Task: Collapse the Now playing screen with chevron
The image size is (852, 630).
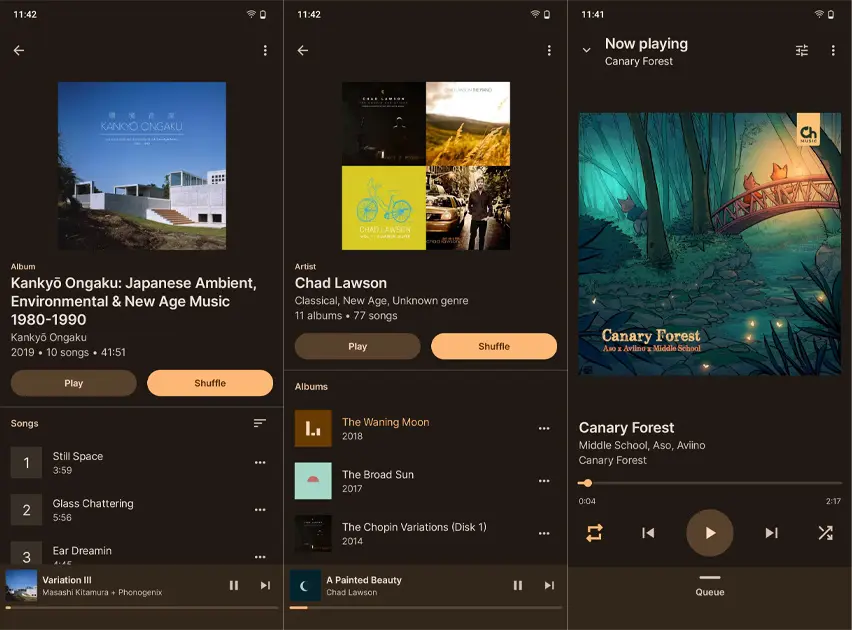Action: pyautogui.click(x=586, y=50)
